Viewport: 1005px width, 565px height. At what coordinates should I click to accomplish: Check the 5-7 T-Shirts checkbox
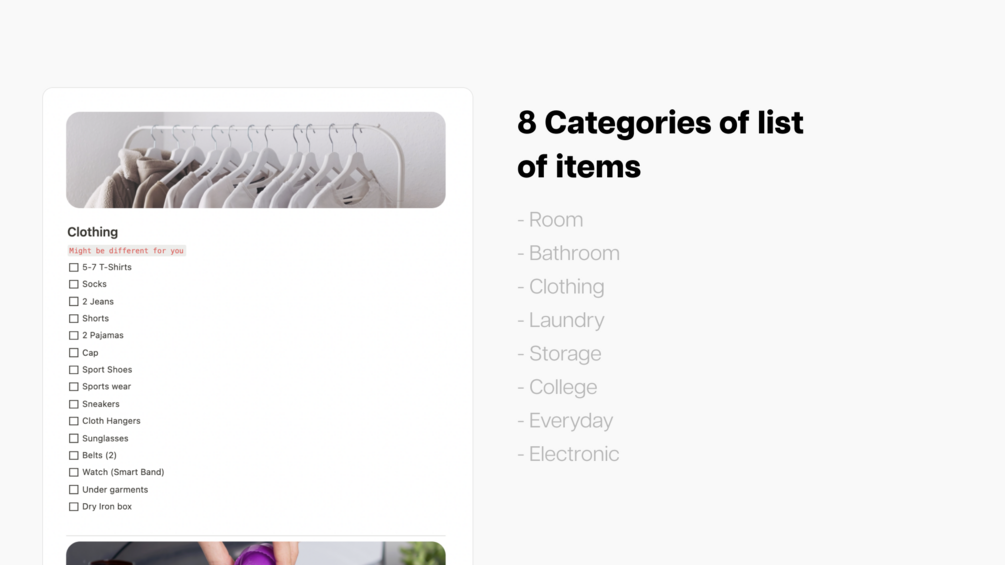click(x=74, y=267)
